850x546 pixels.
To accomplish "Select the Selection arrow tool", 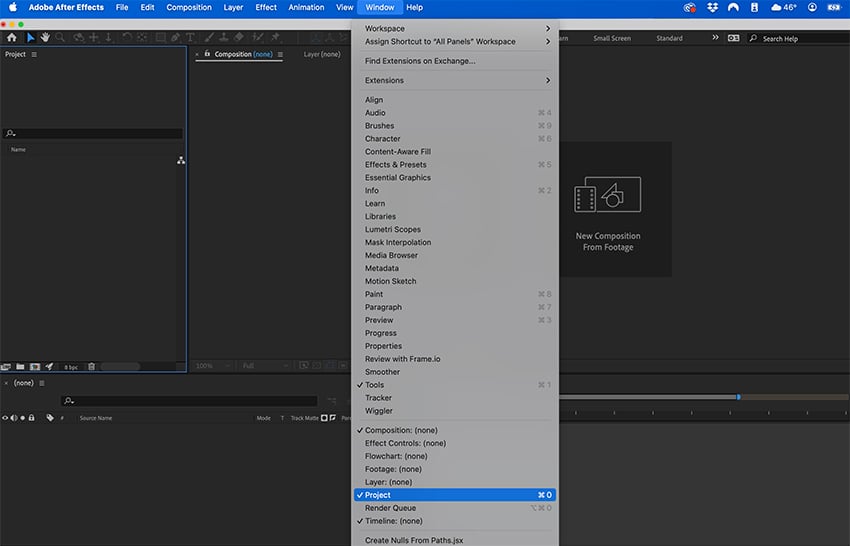I will [30, 37].
